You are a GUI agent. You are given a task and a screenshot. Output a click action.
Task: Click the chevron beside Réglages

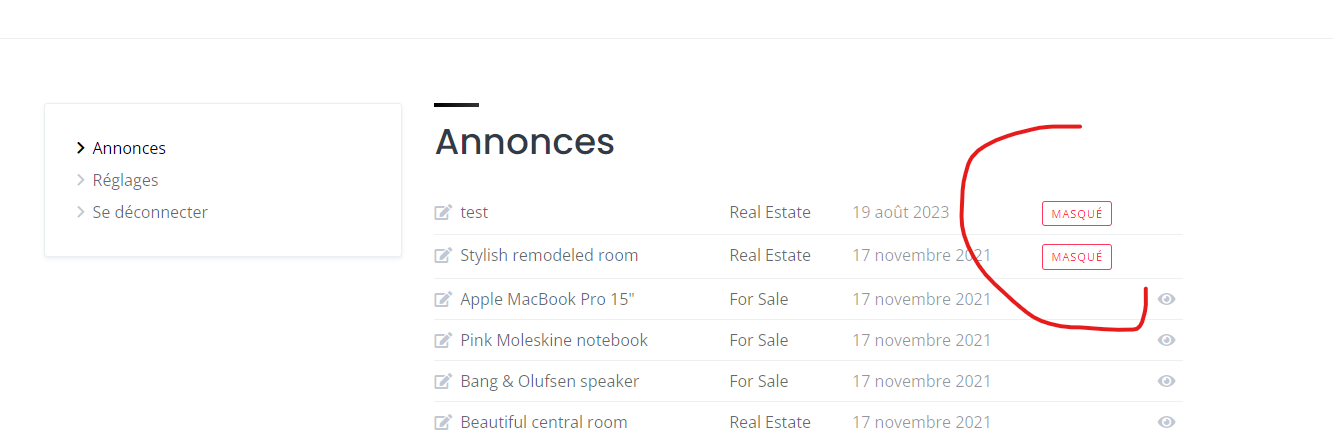click(x=81, y=180)
